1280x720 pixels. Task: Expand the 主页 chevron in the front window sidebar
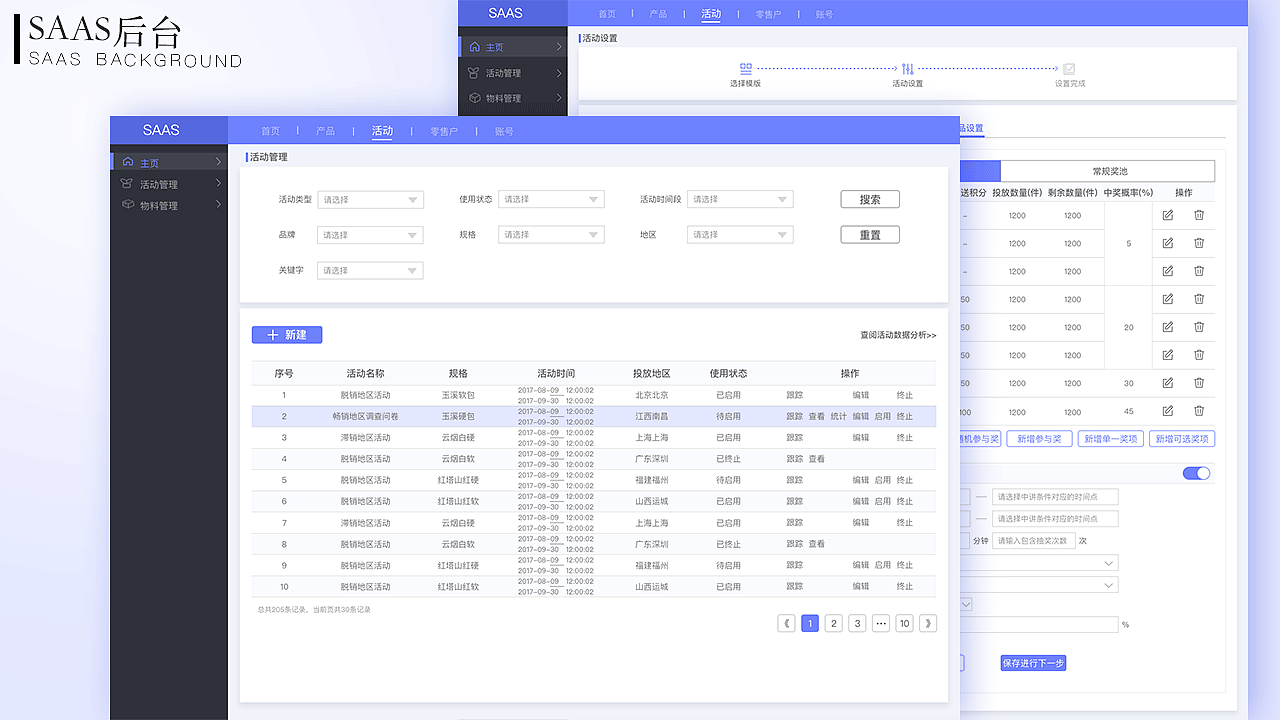[218, 162]
